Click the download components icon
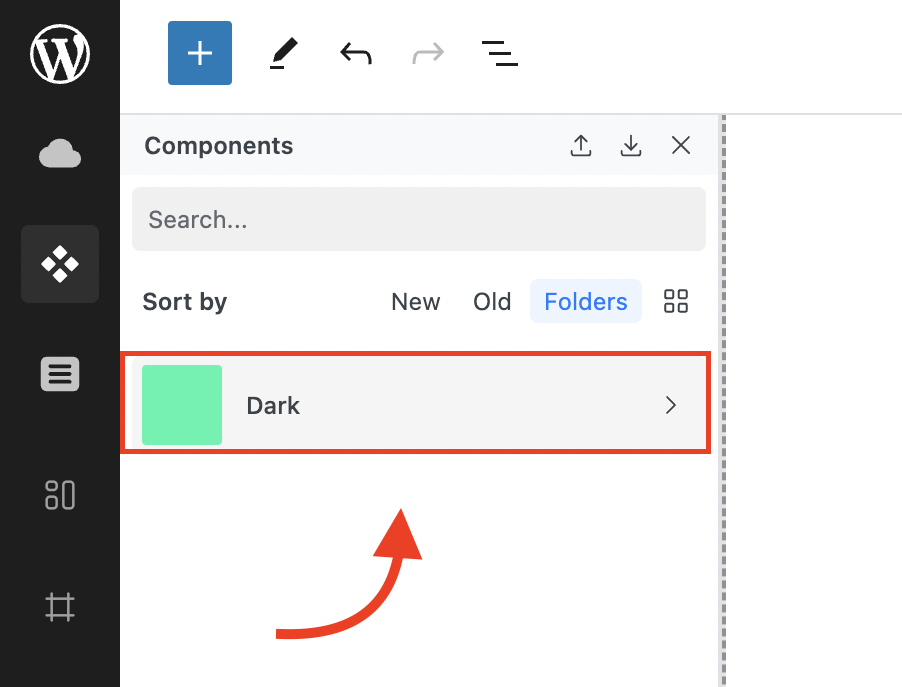This screenshot has width=902, height=687. pyautogui.click(x=631, y=146)
